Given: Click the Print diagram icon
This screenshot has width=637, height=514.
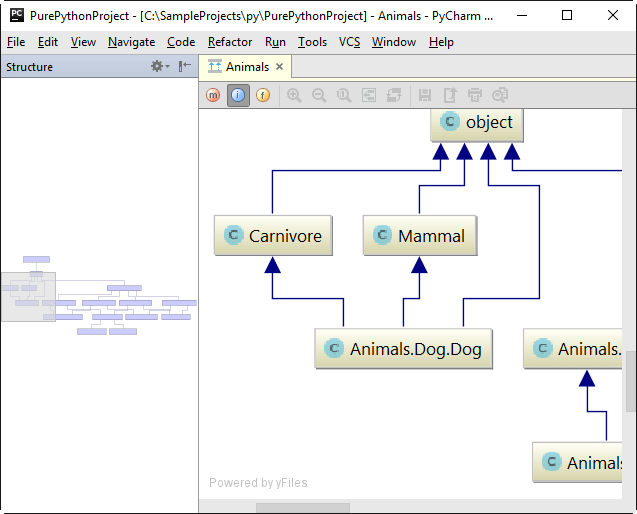Looking at the screenshot, I should 475,95.
